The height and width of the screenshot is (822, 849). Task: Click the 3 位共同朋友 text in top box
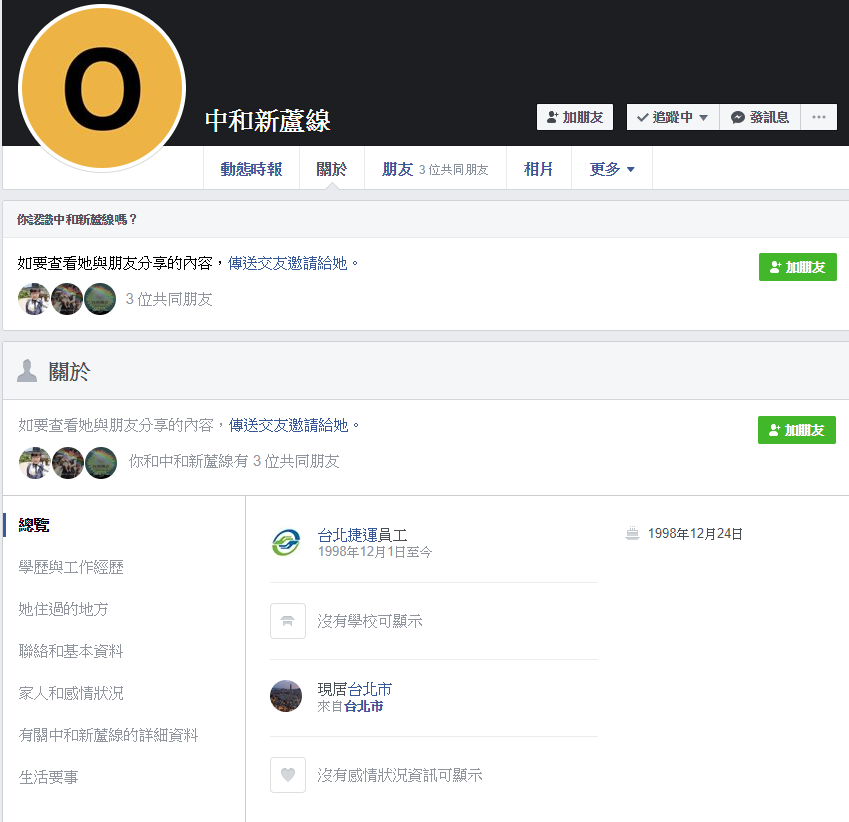tap(169, 299)
